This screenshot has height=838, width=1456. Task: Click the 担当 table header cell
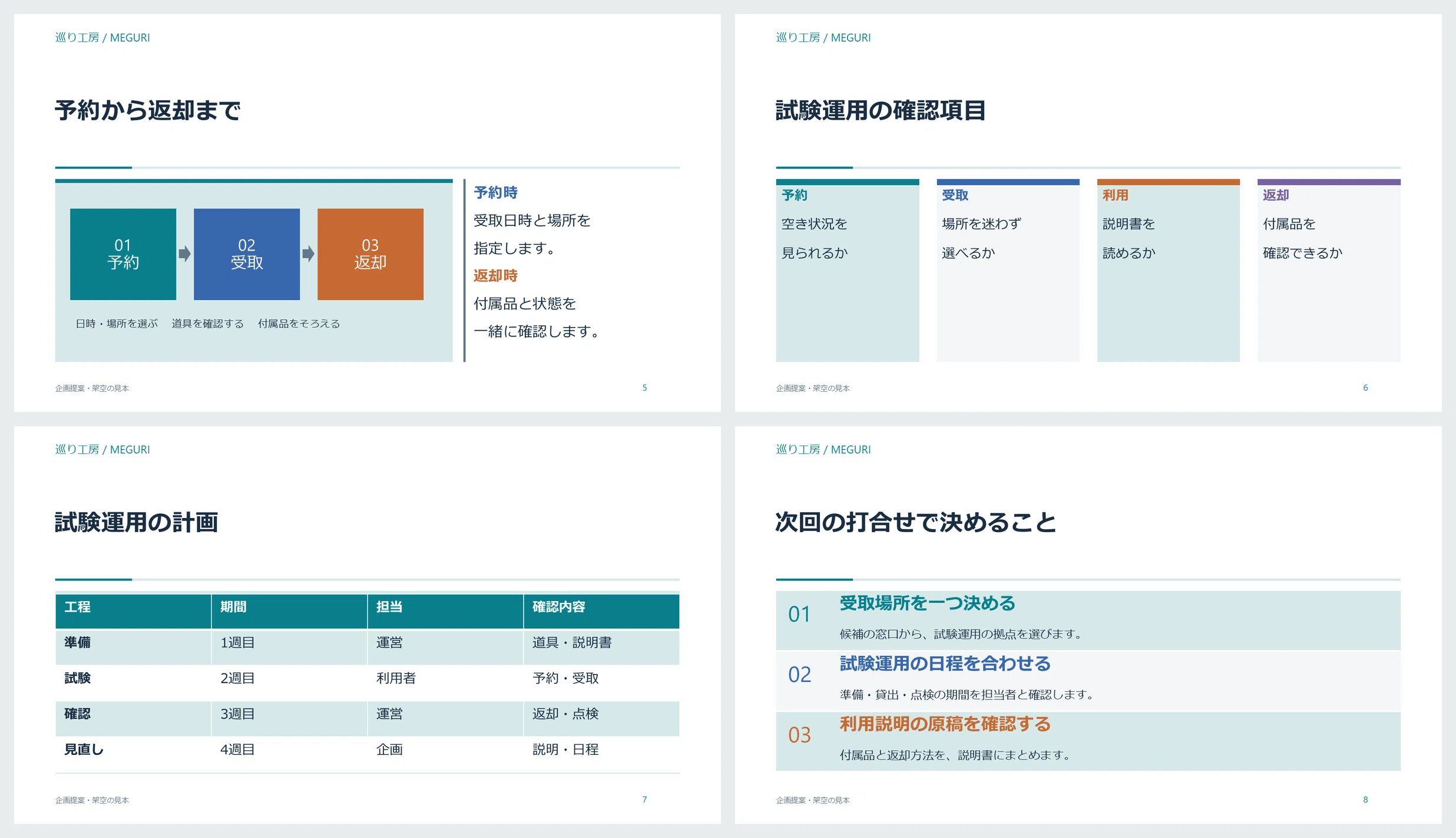tap(445, 611)
